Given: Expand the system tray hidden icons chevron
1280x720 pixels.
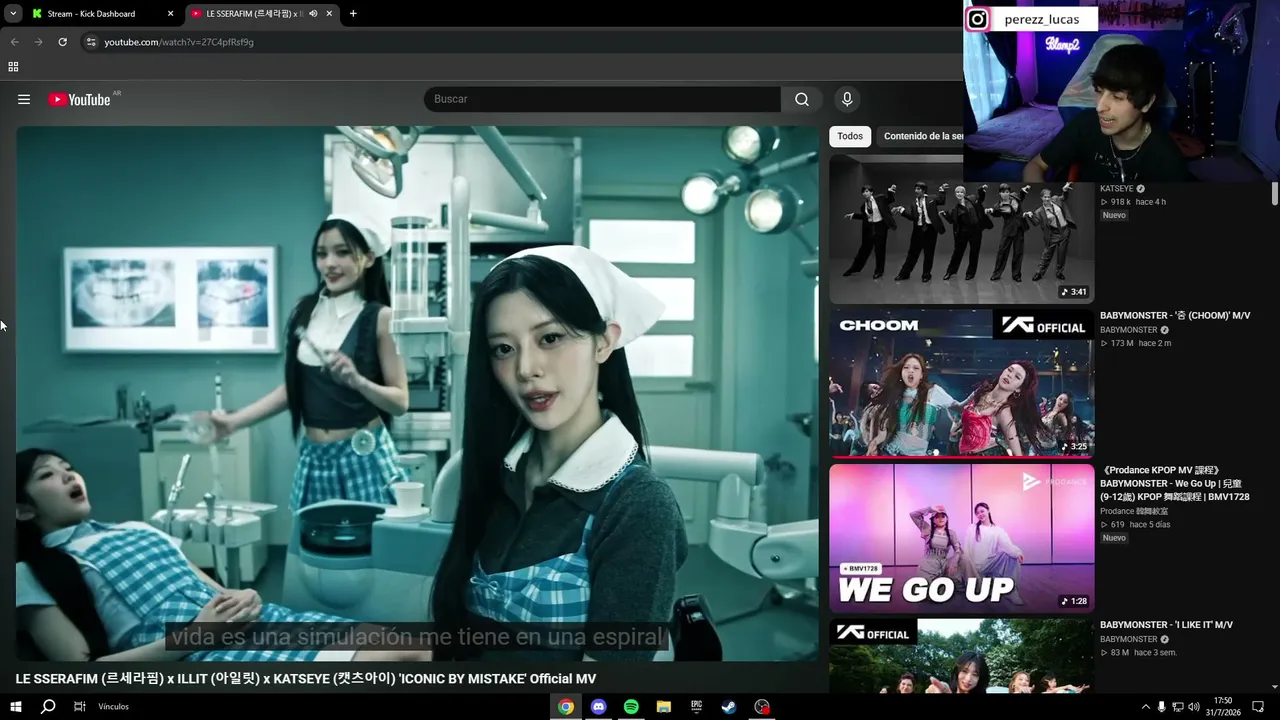Looking at the screenshot, I should 1145,707.
